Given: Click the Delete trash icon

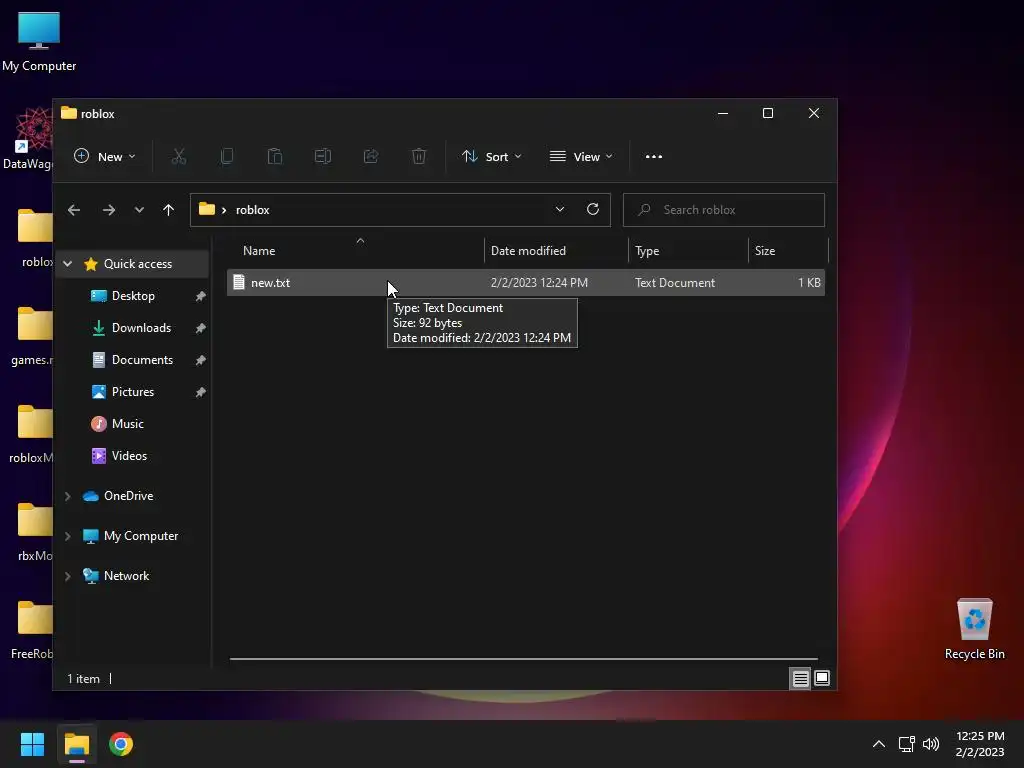Looking at the screenshot, I should point(419,157).
